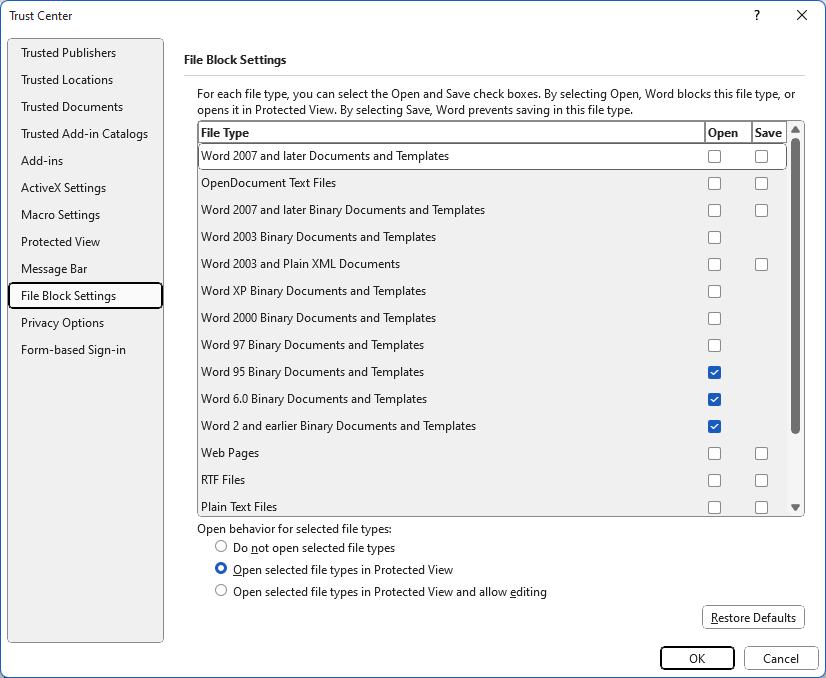This screenshot has height=678, width=826.
Task: Go to Trusted Add-in Catalogs
Action: (85, 134)
